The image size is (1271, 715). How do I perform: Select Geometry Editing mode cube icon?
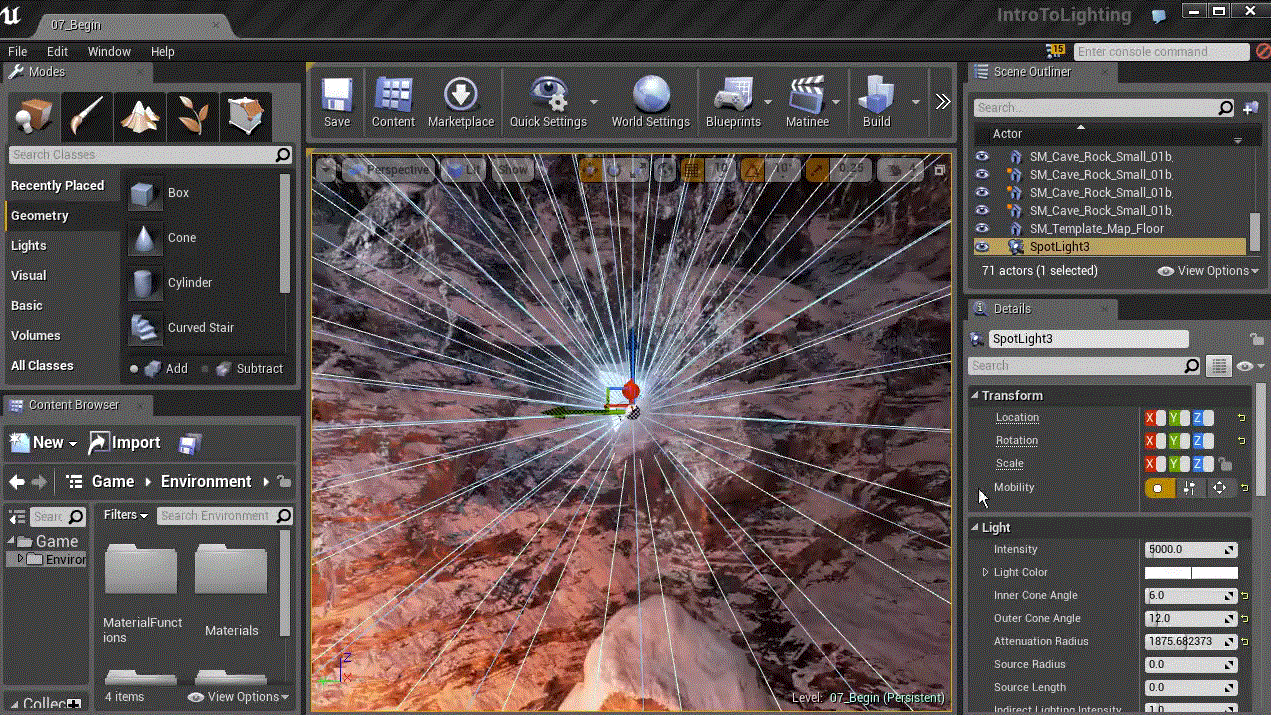(x=246, y=117)
